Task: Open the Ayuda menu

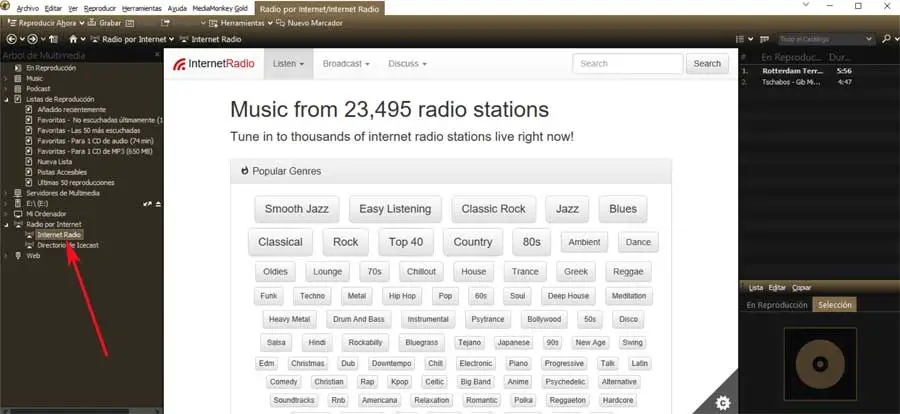Action: pos(177,9)
